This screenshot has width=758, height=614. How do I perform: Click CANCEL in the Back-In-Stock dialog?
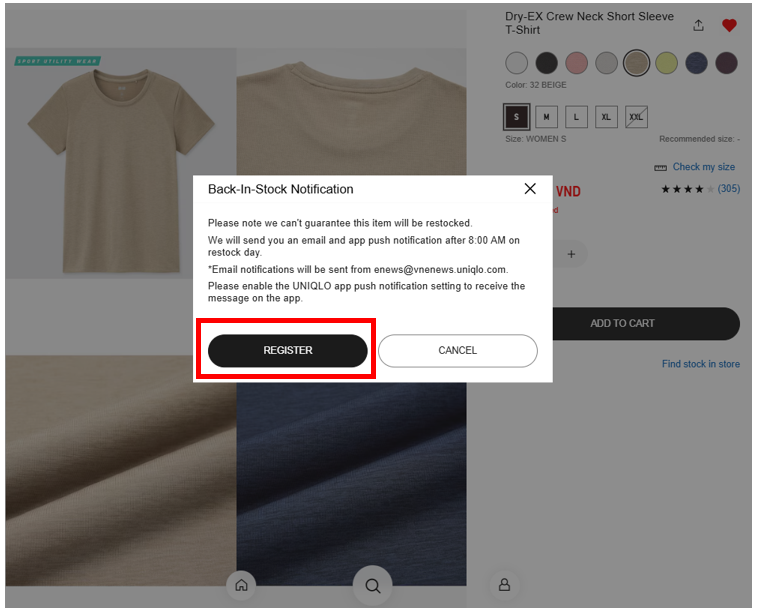(x=457, y=350)
